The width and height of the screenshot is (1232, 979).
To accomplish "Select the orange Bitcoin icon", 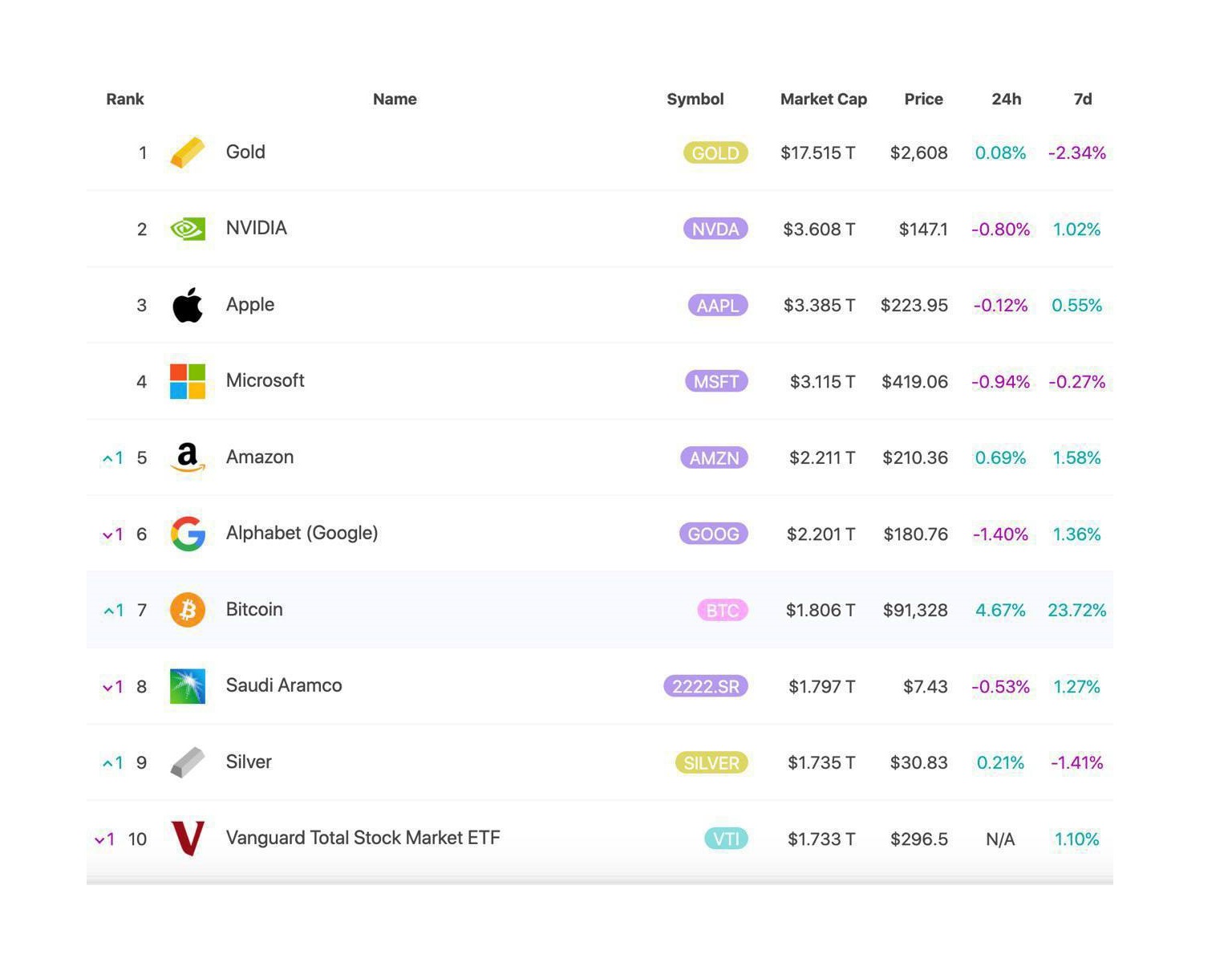I will point(188,610).
